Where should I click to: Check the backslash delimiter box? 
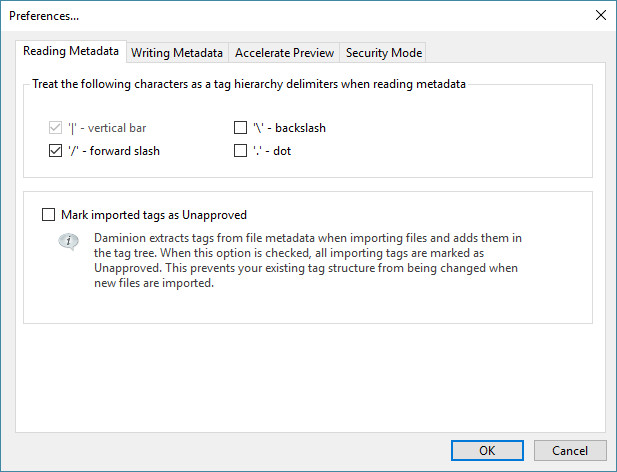pos(240,128)
